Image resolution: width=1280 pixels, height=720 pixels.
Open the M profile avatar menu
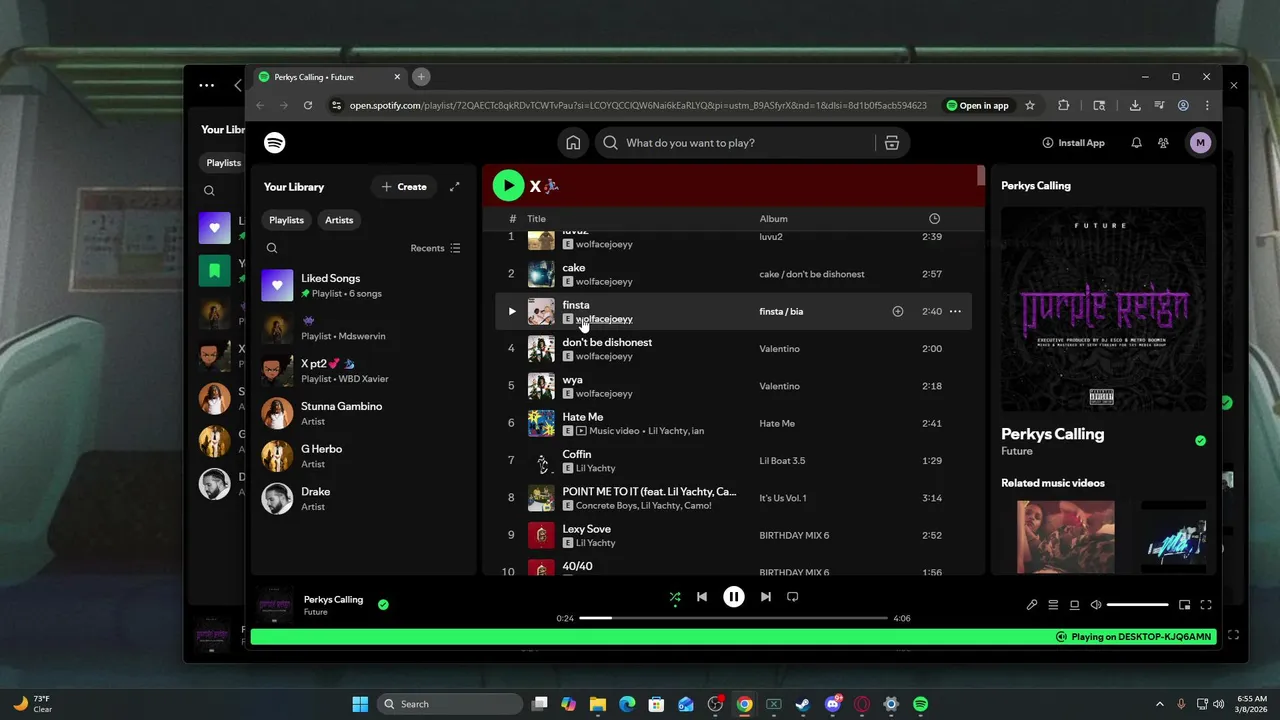click(1200, 143)
